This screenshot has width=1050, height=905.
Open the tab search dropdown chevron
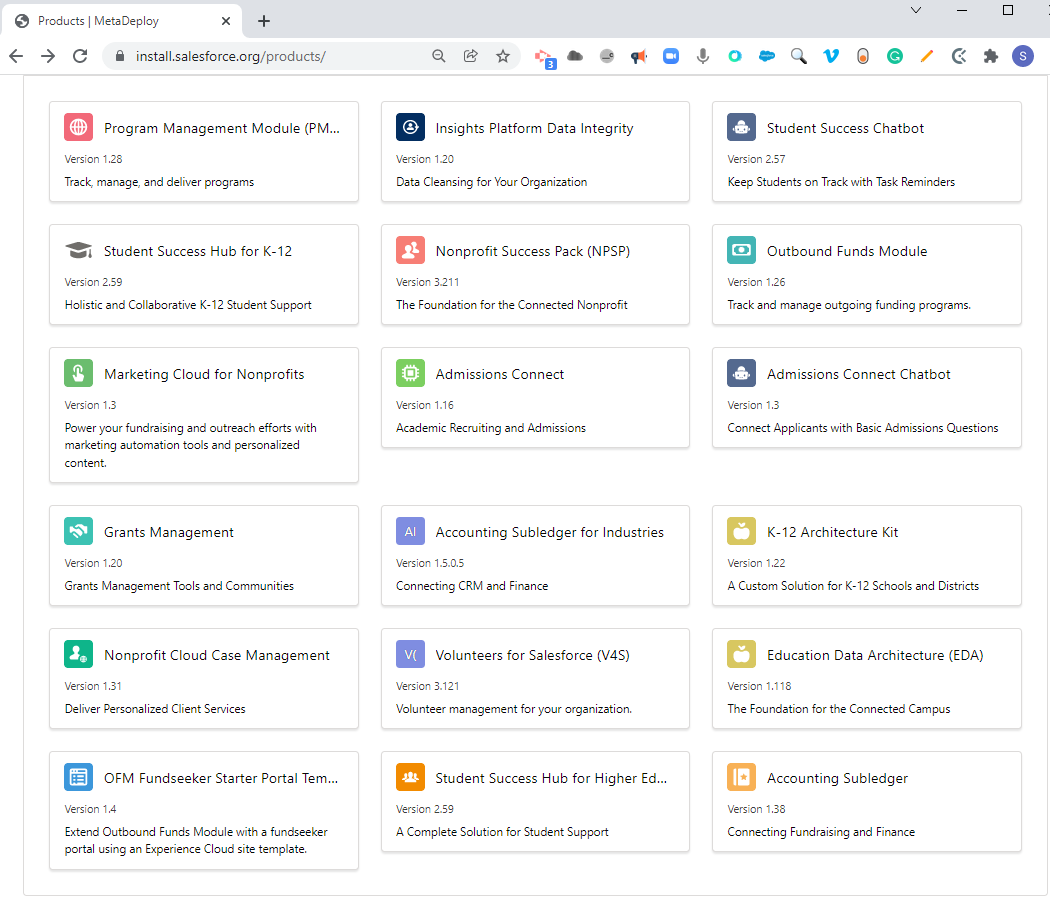pos(916,10)
